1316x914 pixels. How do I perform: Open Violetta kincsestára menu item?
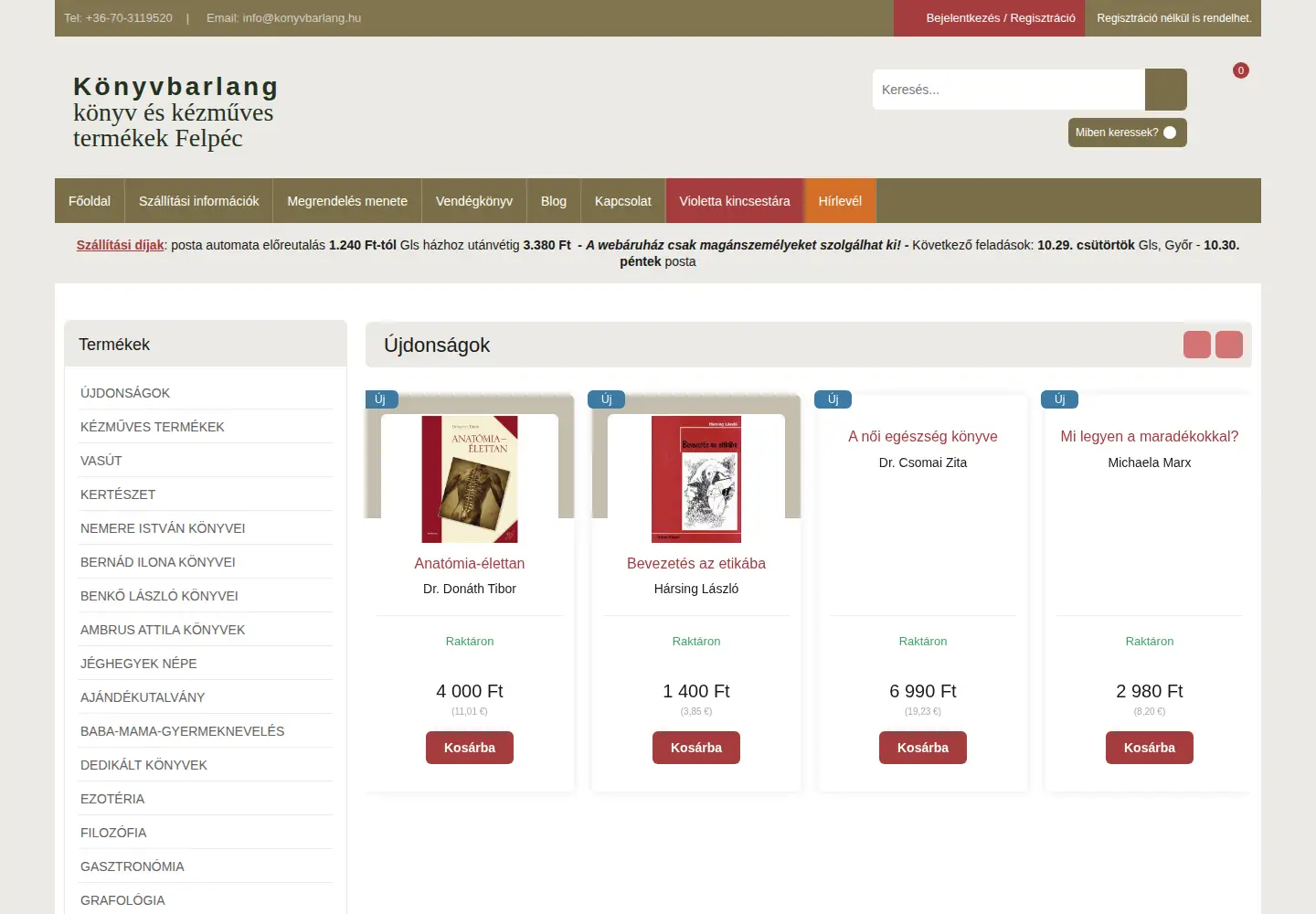[735, 201]
